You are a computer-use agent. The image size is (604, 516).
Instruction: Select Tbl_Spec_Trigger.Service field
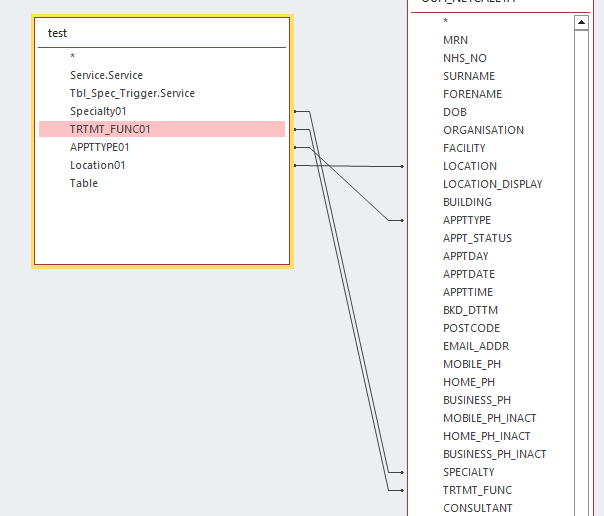point(132,93)
